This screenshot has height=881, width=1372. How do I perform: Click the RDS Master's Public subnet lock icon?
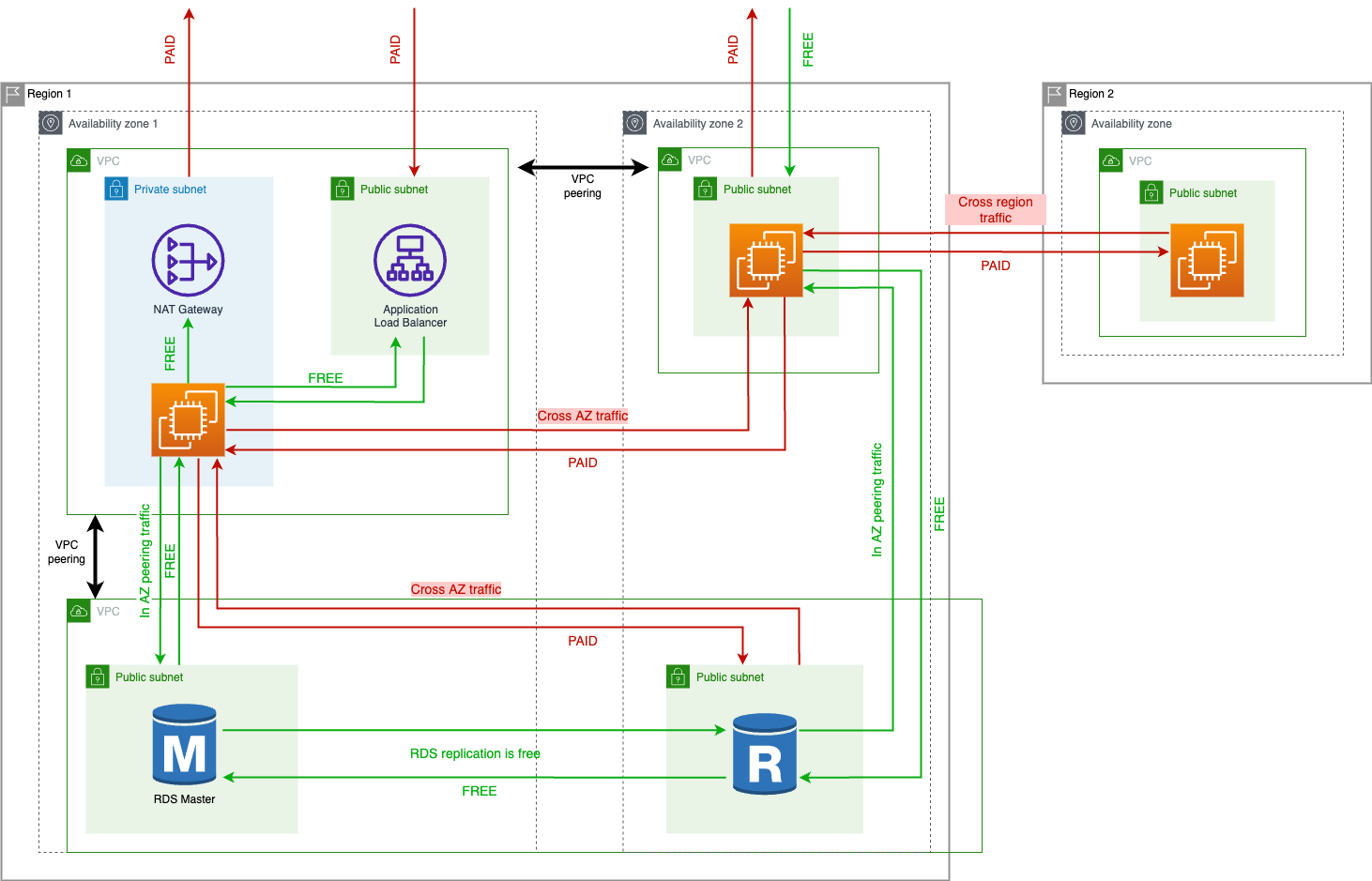tap(98, 676)
